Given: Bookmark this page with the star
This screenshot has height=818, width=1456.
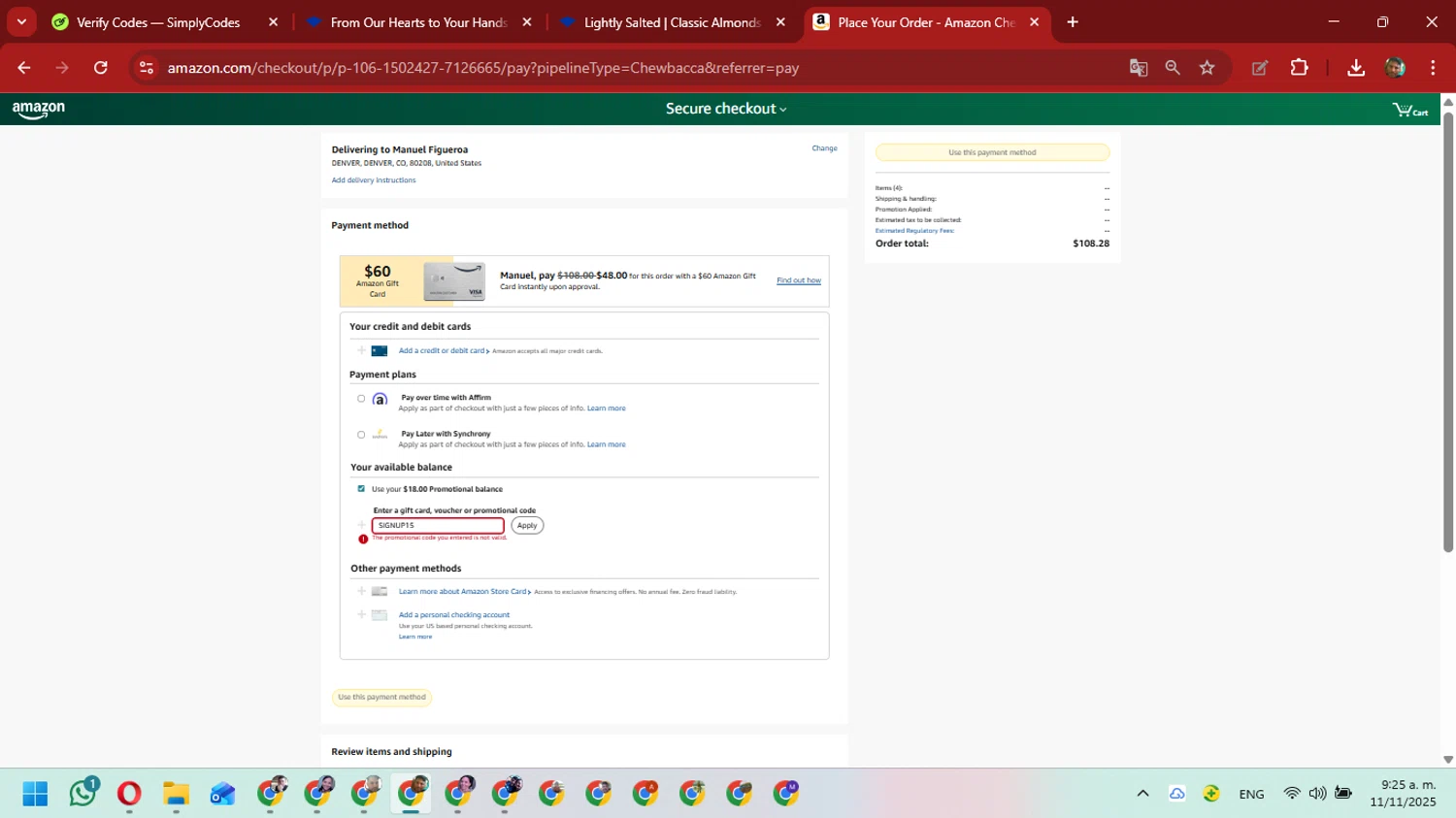Looking at the screenshot, I should 1207,68.
